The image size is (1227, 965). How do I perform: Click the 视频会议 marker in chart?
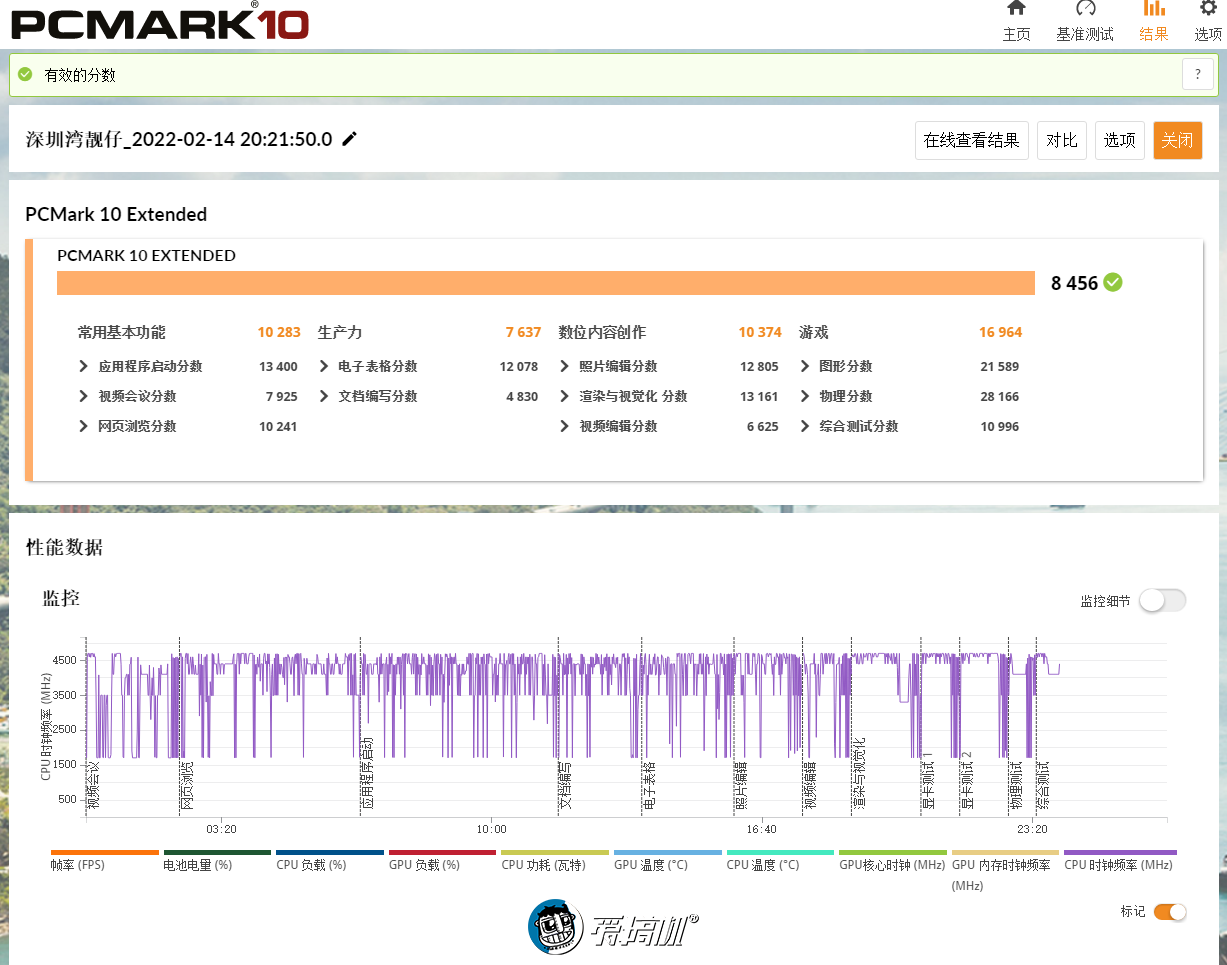94,786
